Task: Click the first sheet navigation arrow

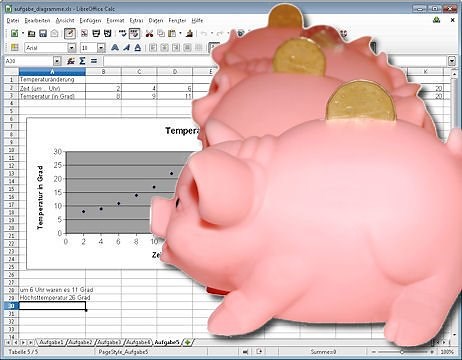Action: coord(8,342)
